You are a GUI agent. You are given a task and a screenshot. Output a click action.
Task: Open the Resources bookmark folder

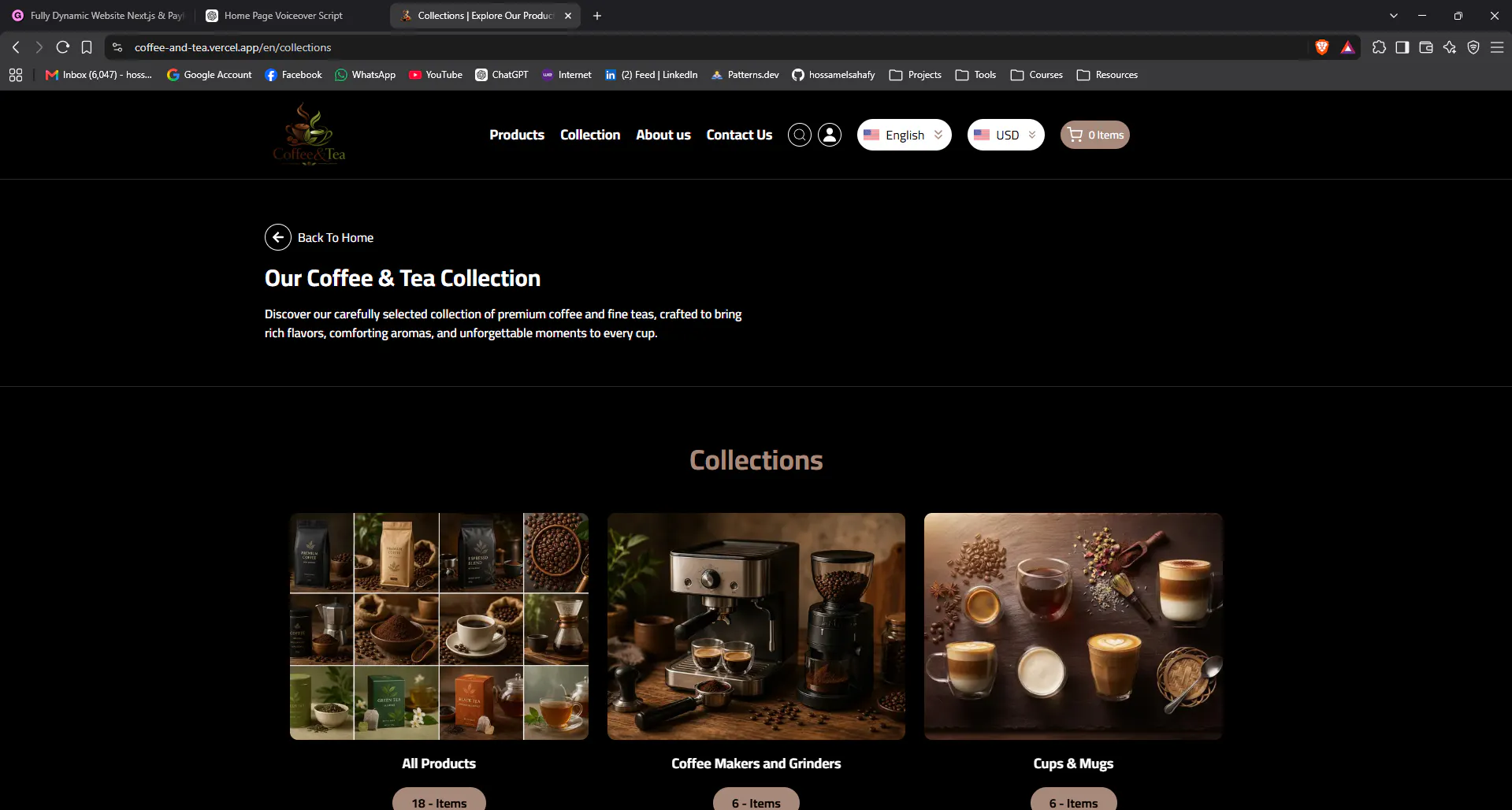click(x=1108, y=75)
